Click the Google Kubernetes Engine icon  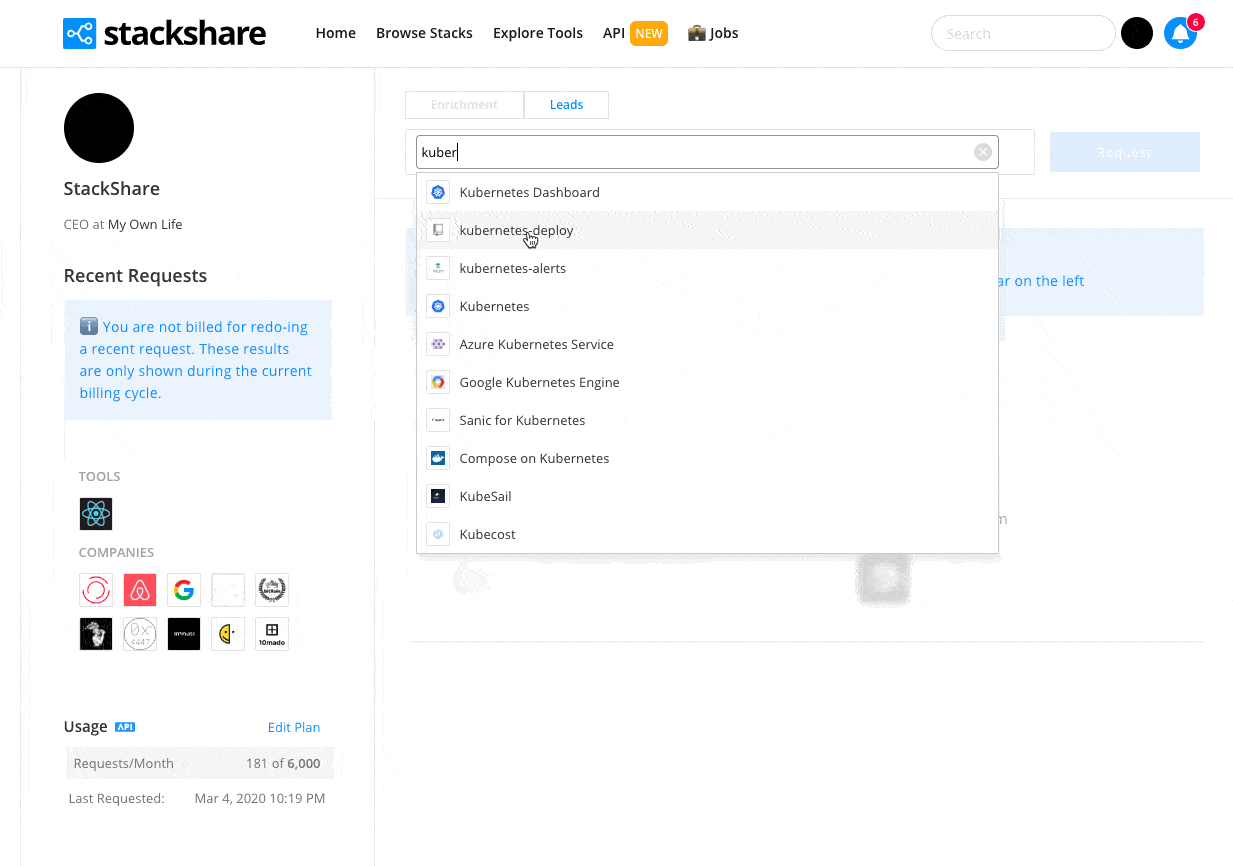tap(437, 382)
